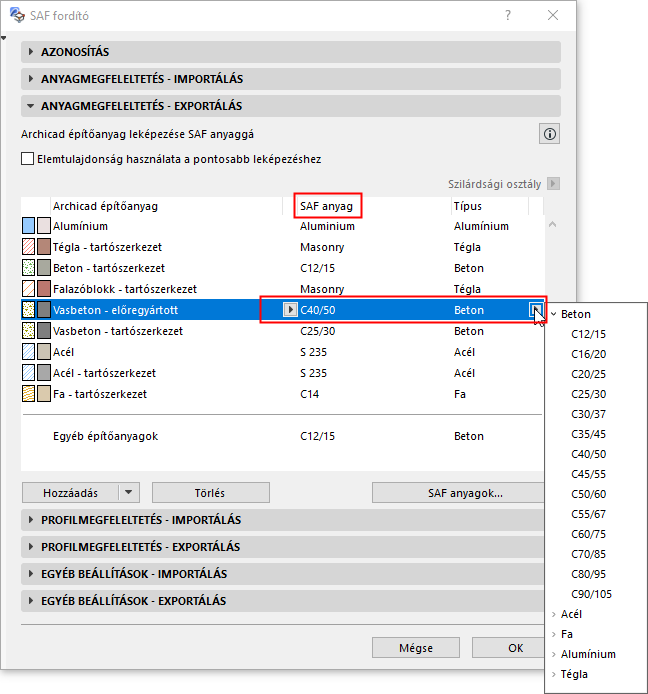Screen dimensions: 648x694
Task: Click Fa - tartószerkezet surface color swatch
Action: pyautogui.click(x=44, y=394)
